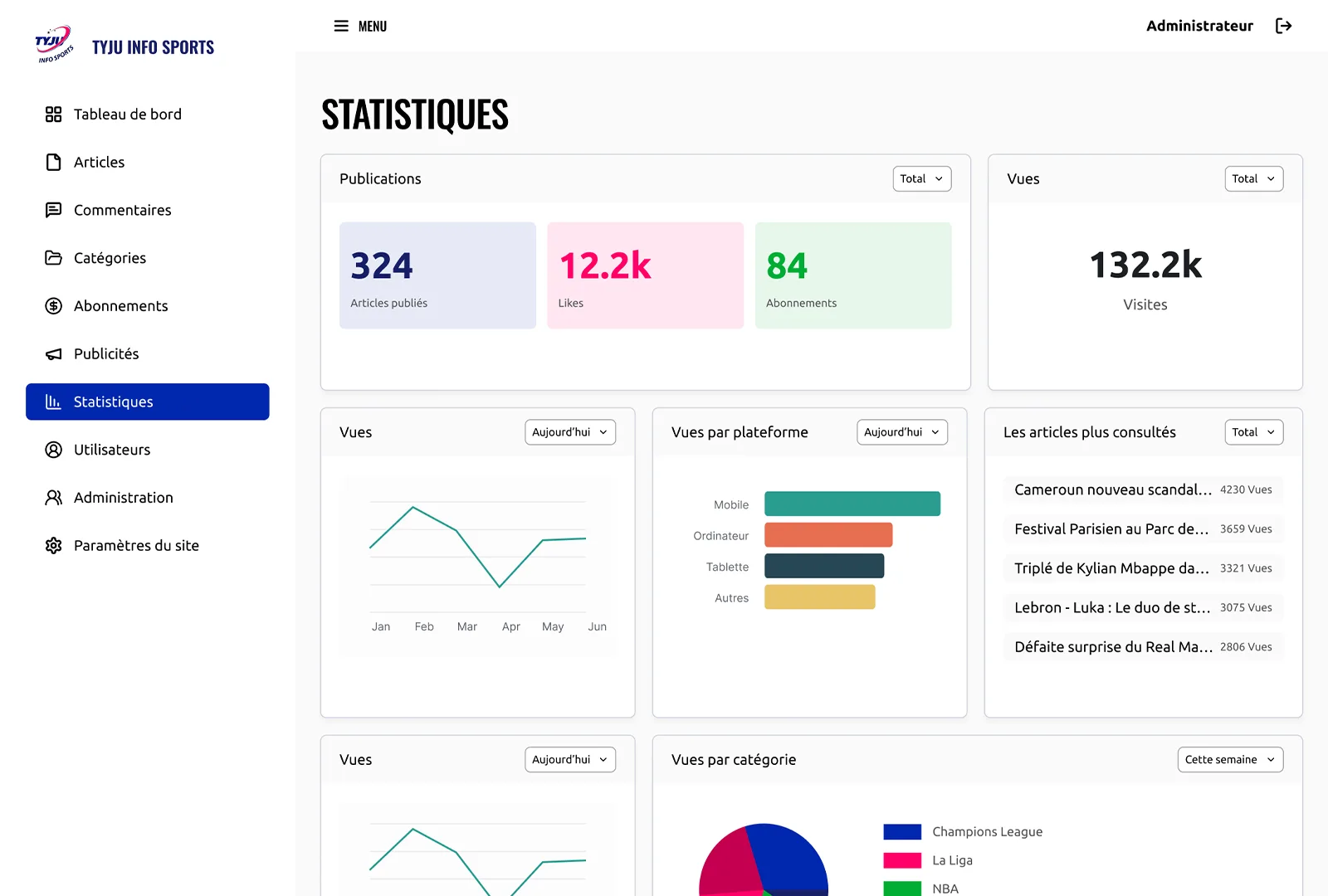Click the Utilisateurs profile icon

tap(53, 450)
